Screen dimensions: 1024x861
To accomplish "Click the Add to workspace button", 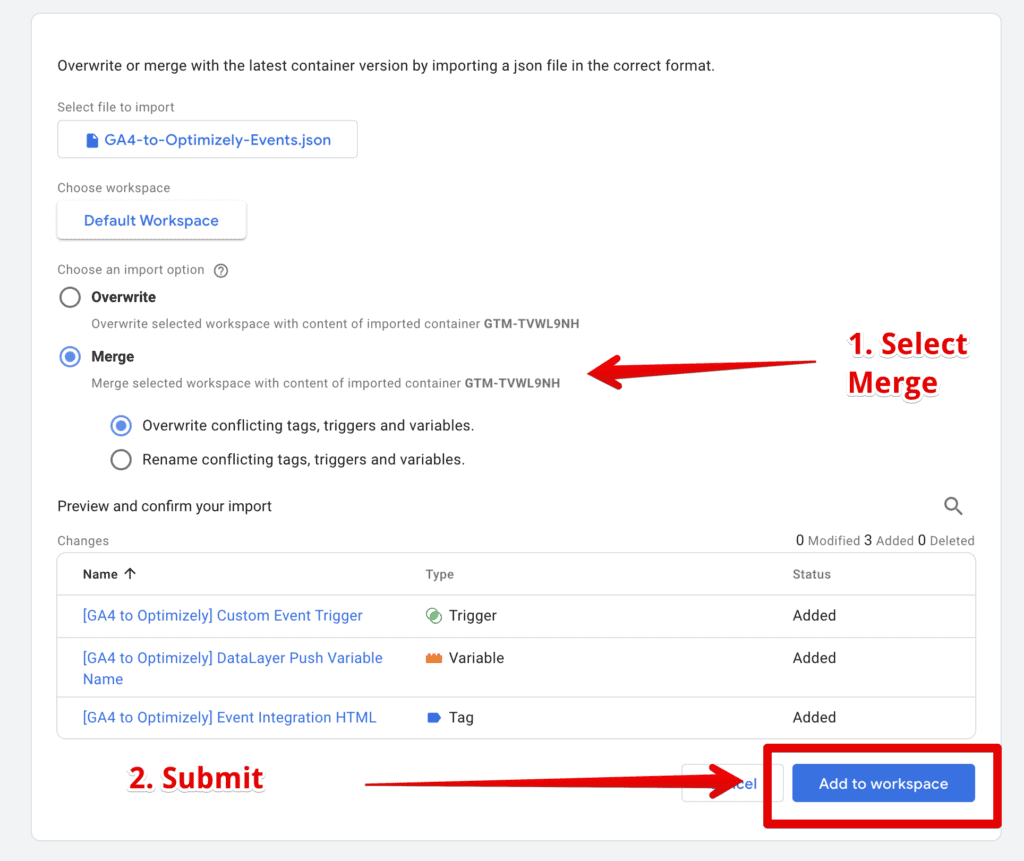I will click(883, 783).
